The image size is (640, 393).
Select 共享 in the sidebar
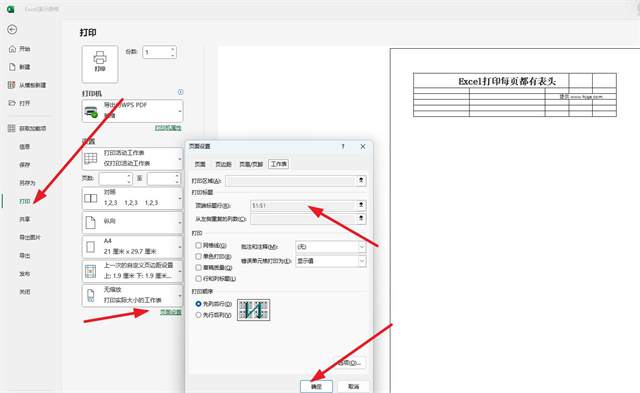(25, 219)
